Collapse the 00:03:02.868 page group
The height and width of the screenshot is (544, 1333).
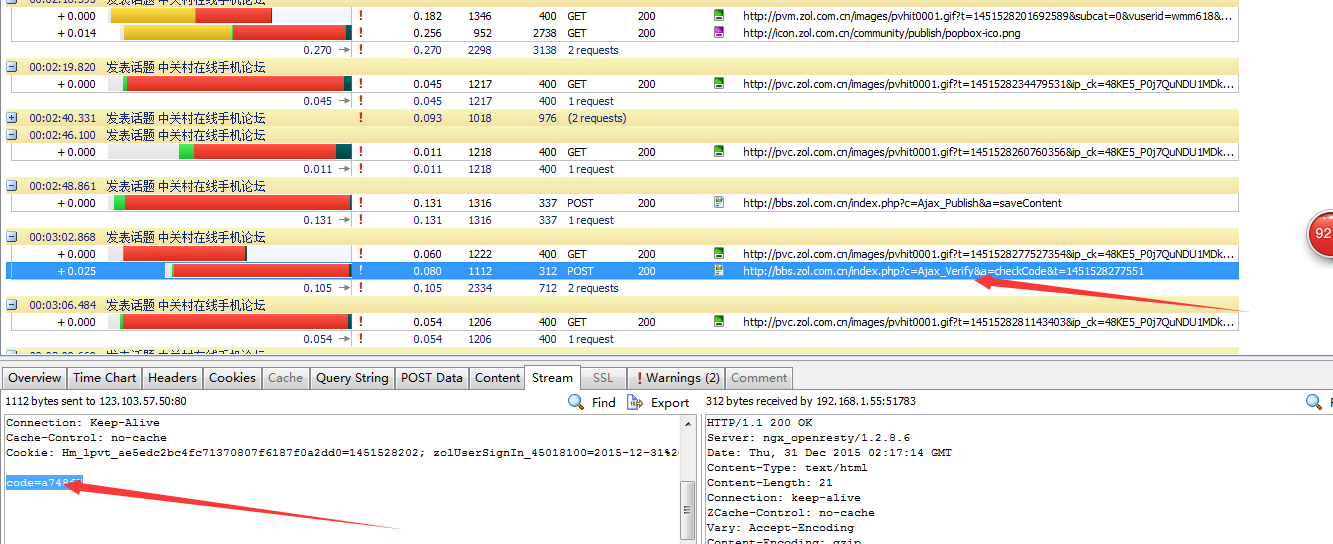12,237
